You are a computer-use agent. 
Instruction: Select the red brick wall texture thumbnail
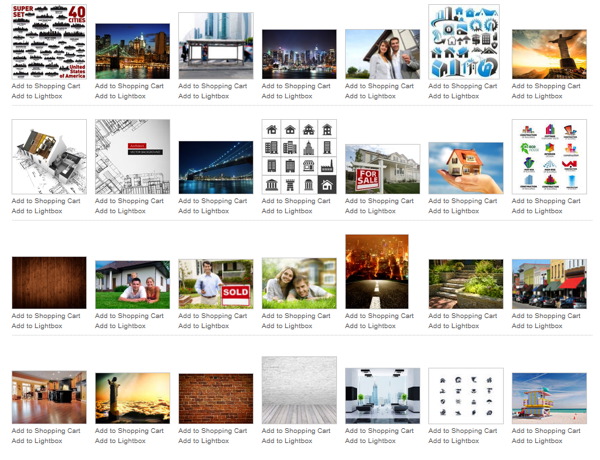pos(215,399)
